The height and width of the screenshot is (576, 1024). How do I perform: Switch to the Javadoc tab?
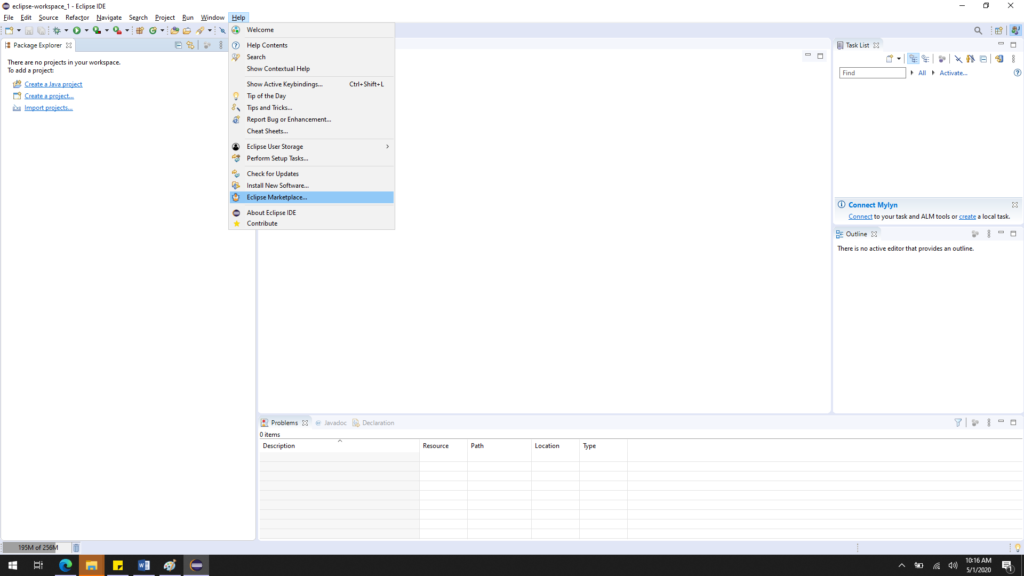tap(330, 423)
